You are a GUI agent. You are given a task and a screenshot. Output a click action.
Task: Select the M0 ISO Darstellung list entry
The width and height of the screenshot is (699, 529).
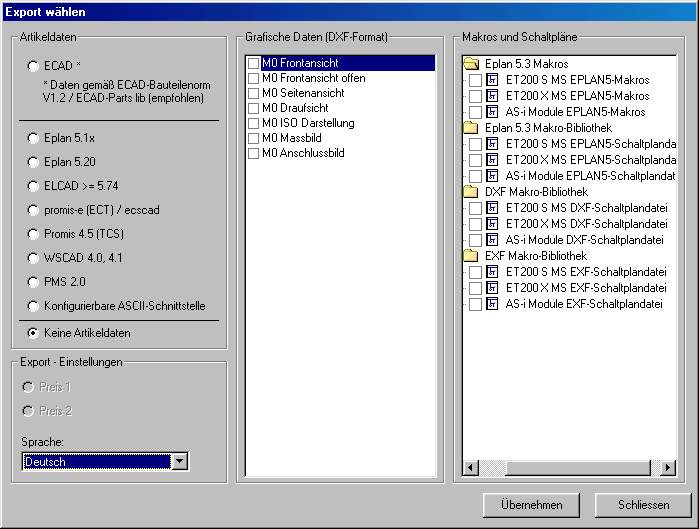308,123
